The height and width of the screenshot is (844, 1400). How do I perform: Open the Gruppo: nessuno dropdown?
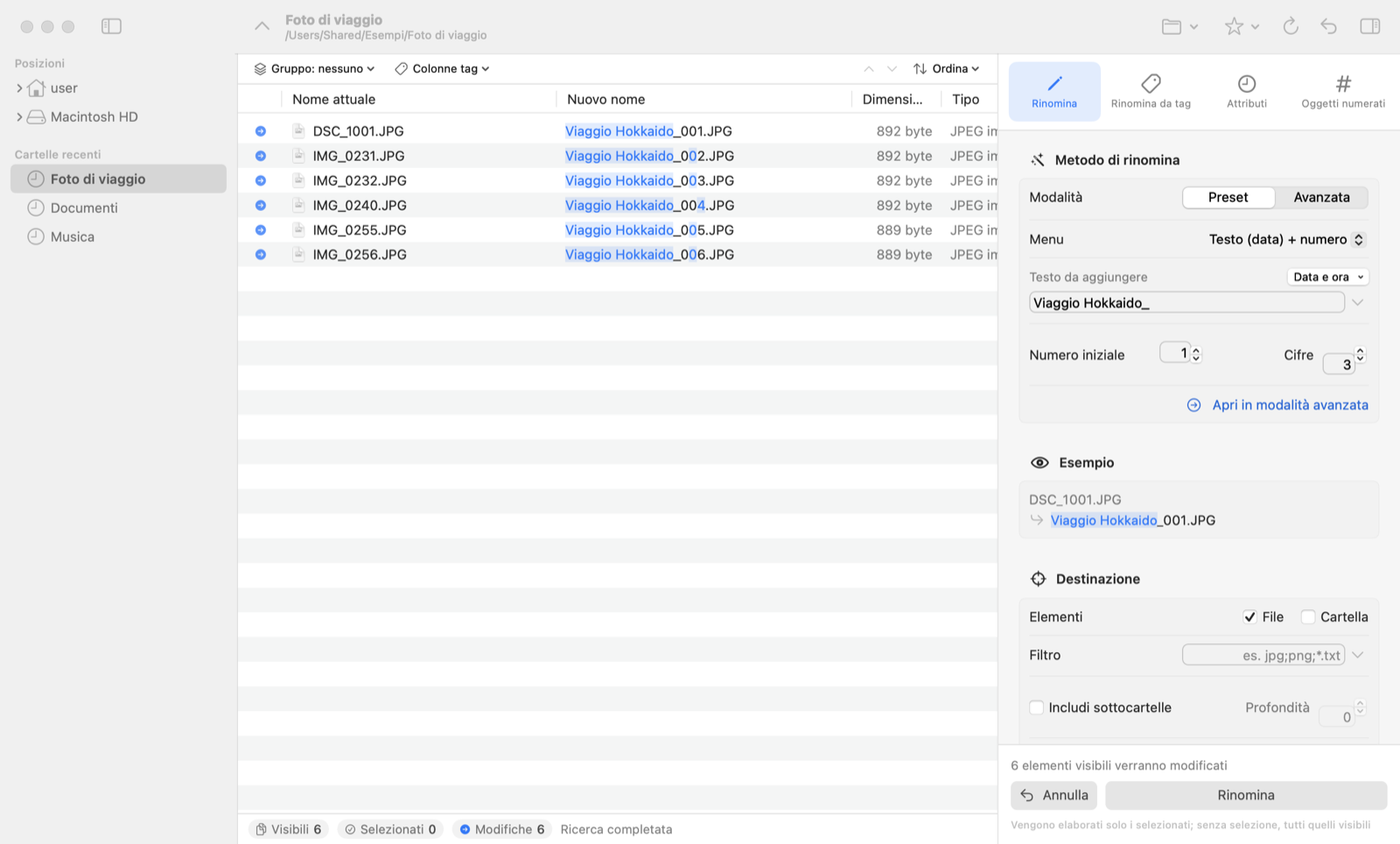314,68
